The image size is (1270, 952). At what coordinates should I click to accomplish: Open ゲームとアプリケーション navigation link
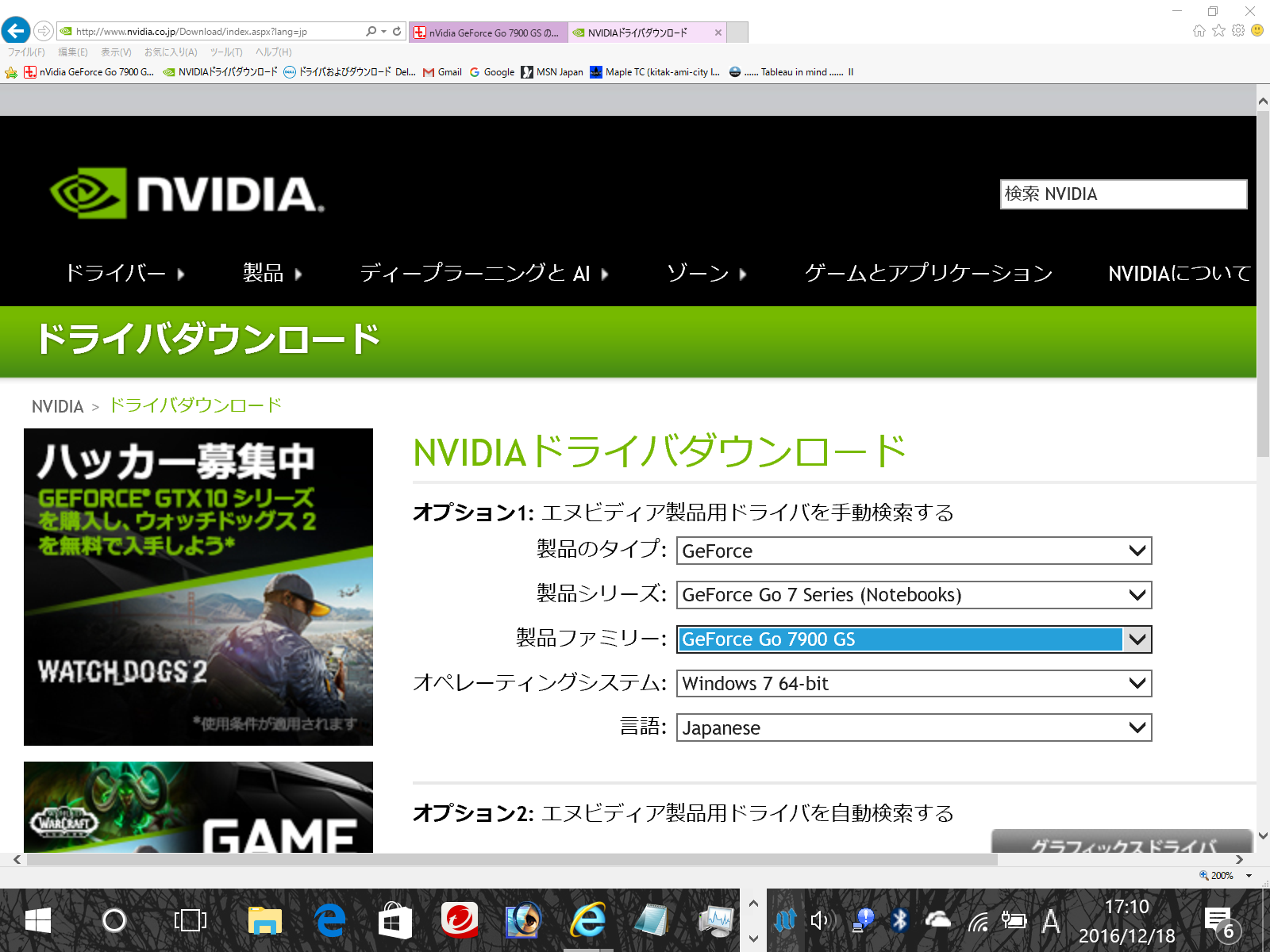(x=929, y=273)
